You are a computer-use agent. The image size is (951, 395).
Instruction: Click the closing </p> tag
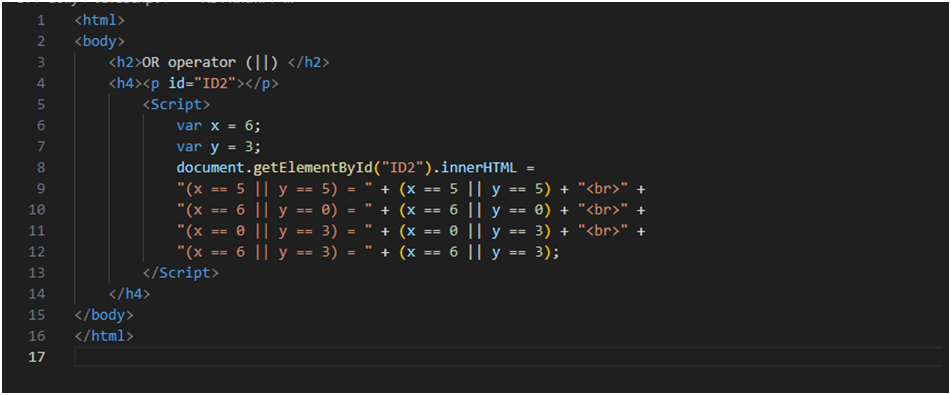tap(261, 83)
